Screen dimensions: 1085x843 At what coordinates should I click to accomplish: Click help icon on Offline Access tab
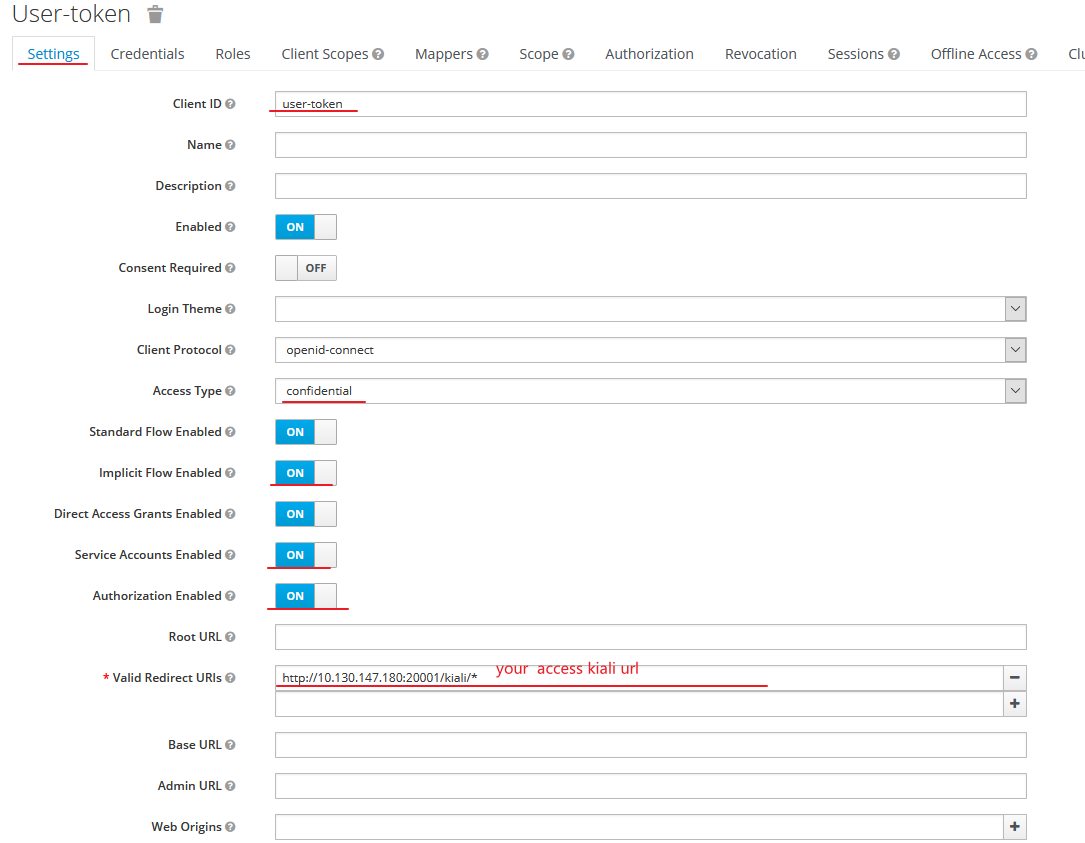(x=1031, y=54)
